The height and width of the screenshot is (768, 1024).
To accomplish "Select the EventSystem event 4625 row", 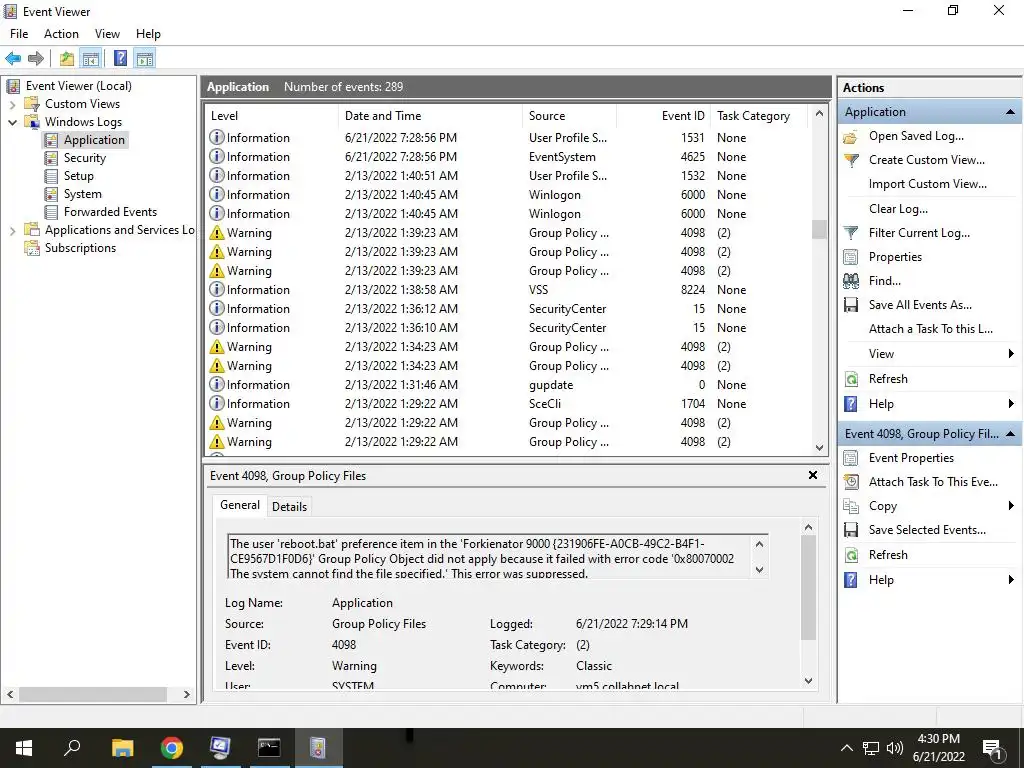I will 508,157.
